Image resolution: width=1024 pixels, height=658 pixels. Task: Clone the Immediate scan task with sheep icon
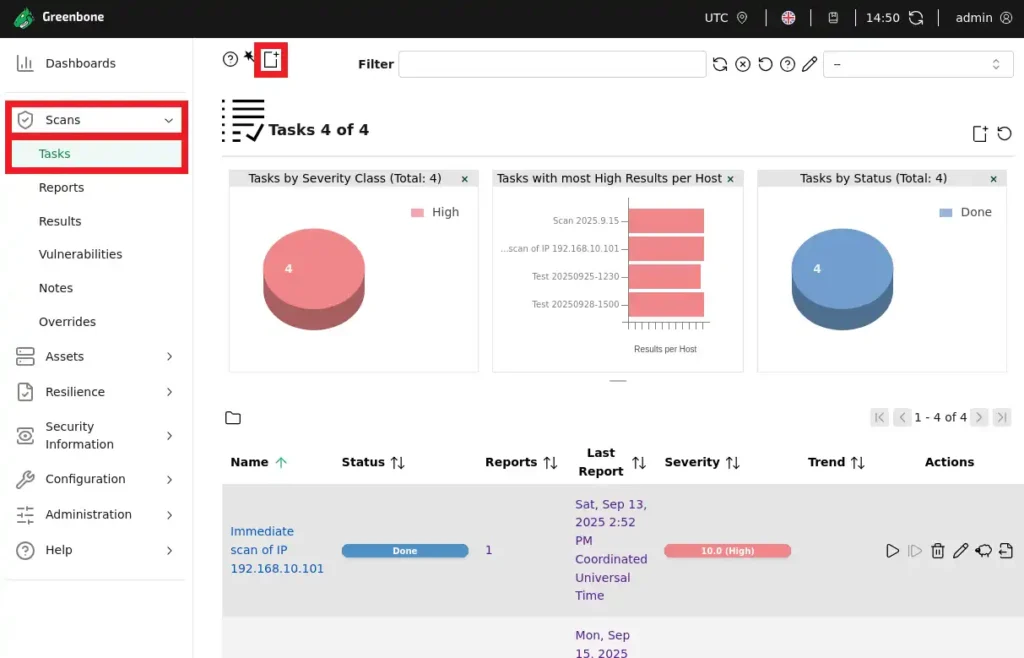pos(983,551)
